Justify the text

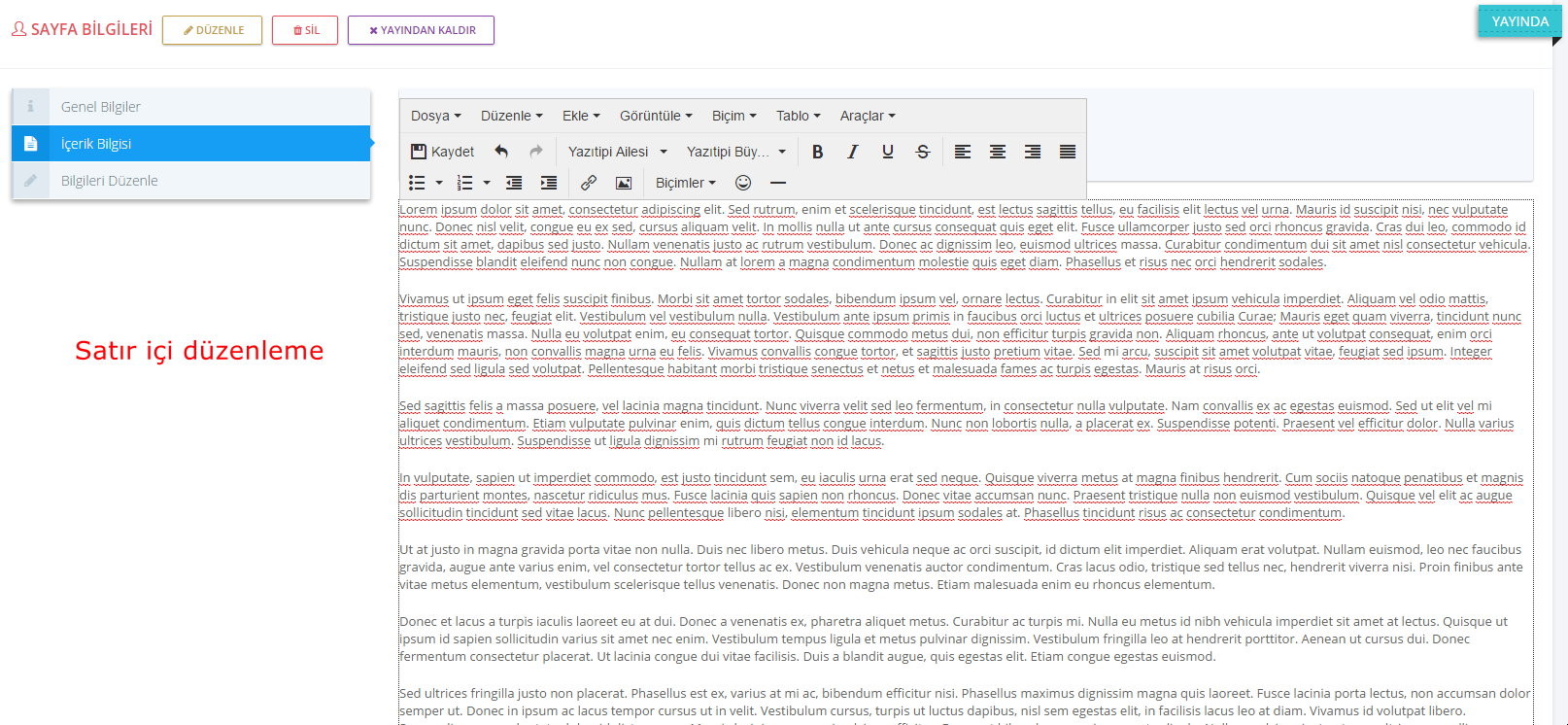1068,152
